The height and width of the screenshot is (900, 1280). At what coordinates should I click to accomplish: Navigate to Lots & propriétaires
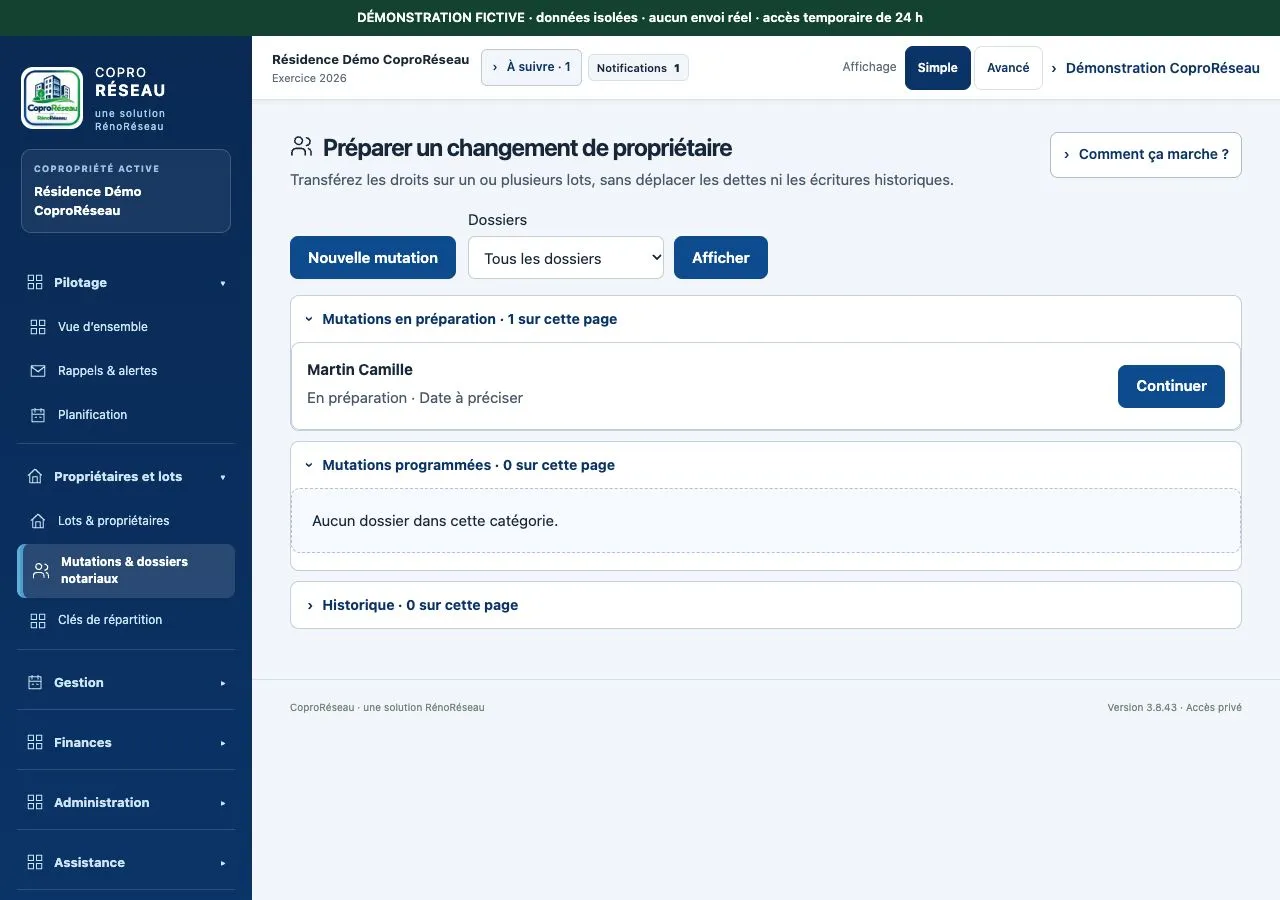click(x=126, y=521)
